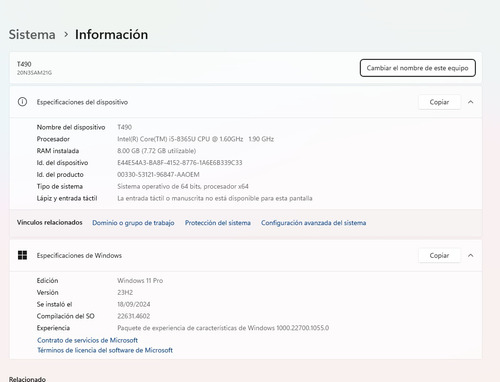Select version value 23H2

coord(125,292)
